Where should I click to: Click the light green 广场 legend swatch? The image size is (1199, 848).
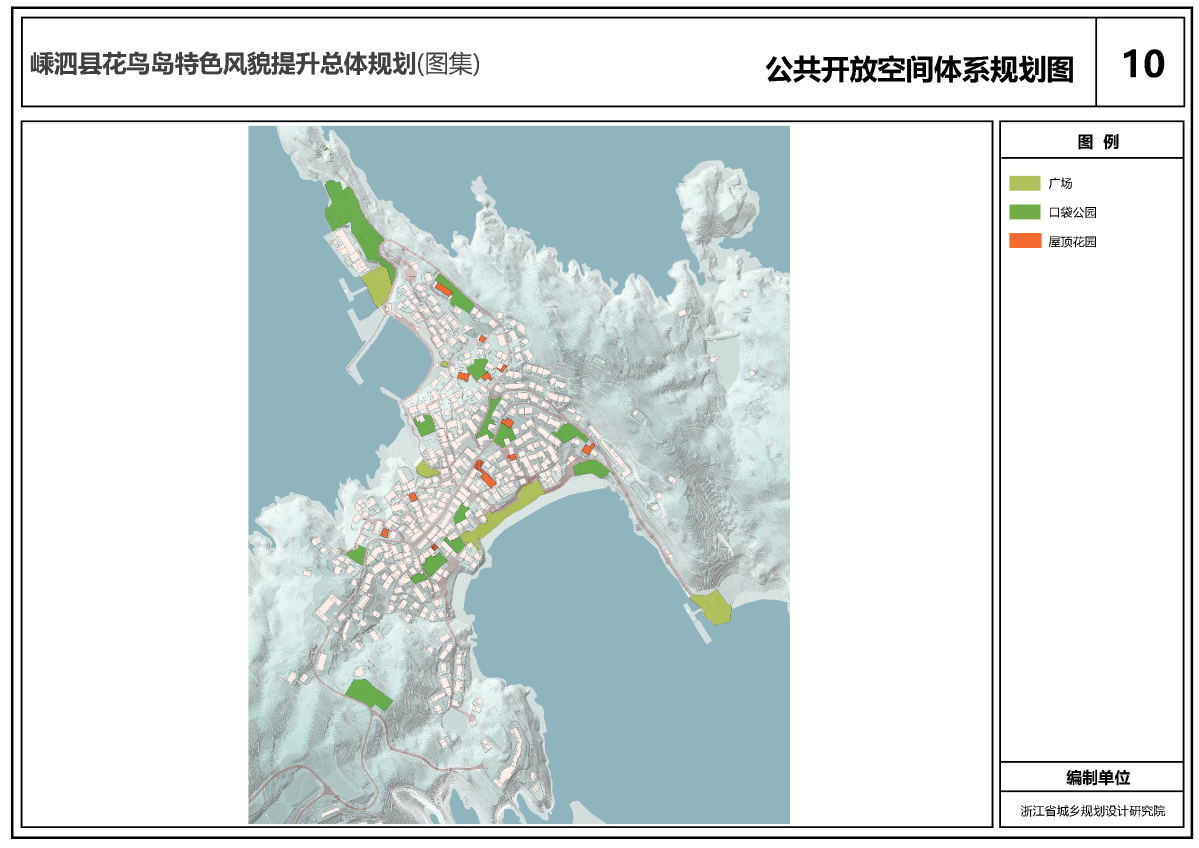point(1025,184)
